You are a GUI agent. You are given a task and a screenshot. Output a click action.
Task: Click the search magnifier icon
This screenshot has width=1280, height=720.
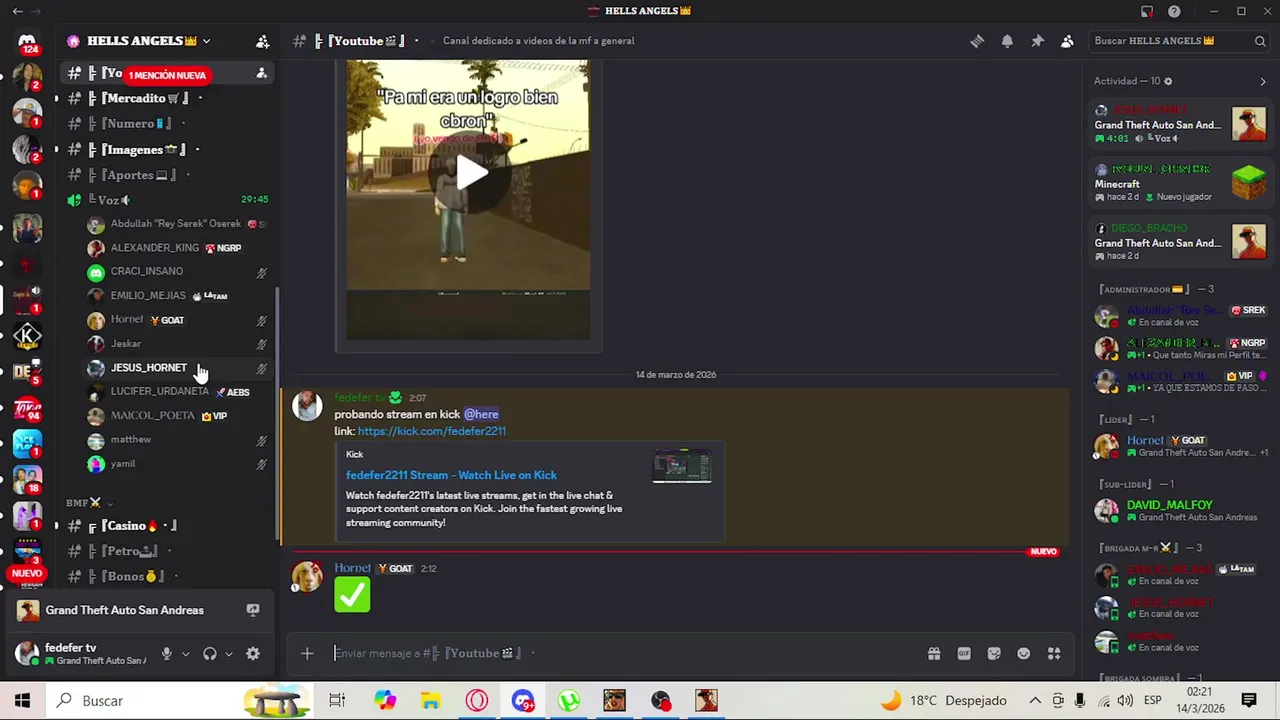click(x=1260, y=41)
